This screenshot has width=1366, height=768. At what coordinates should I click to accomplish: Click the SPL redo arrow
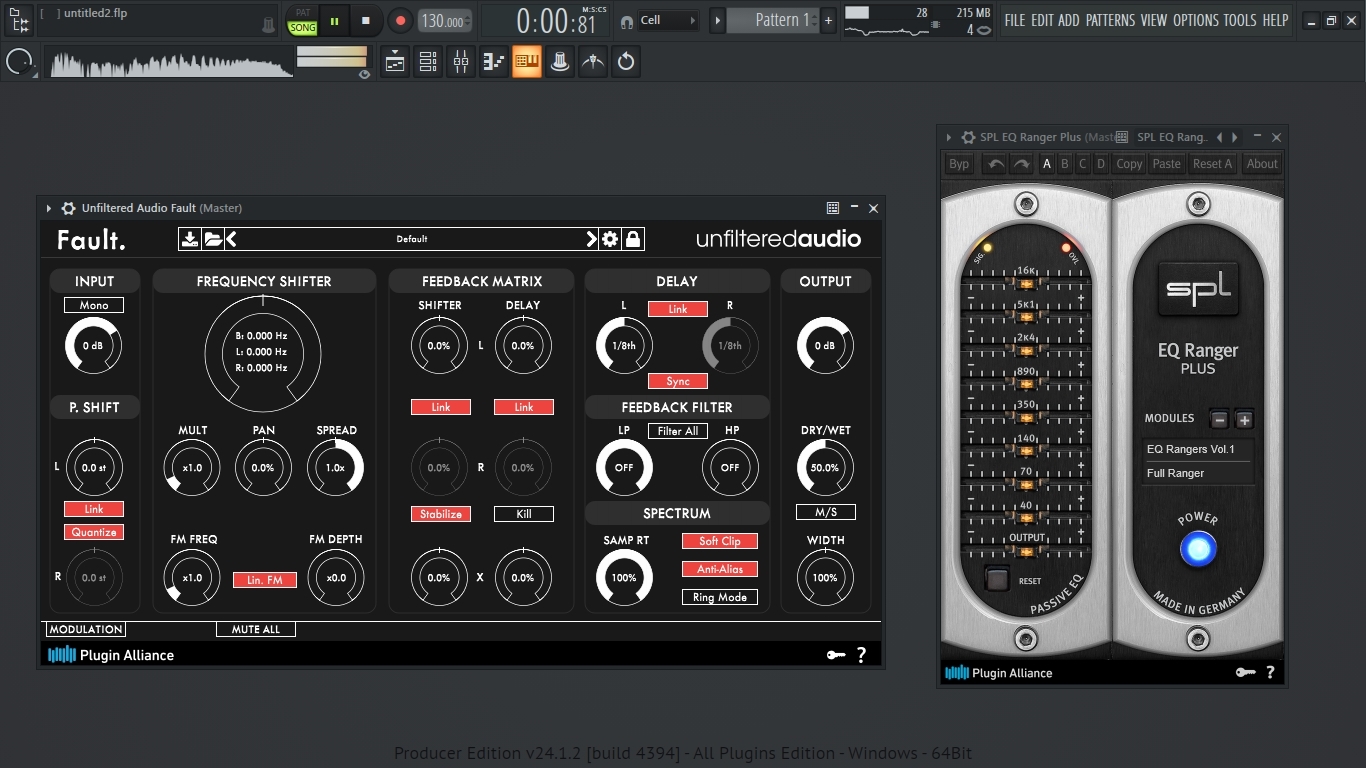[1021, 164]
